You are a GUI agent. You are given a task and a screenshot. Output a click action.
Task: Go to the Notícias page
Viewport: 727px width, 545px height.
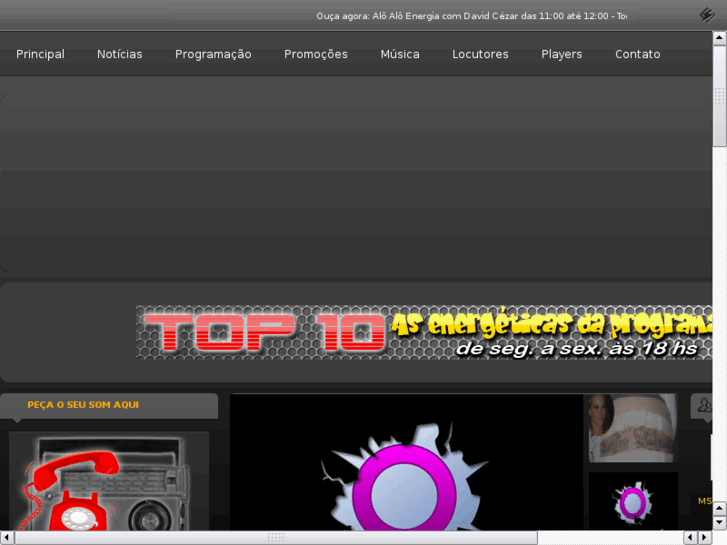coord(120,54)
